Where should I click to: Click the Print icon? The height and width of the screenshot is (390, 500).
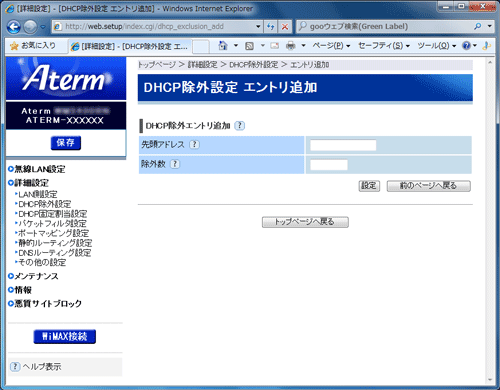291,46
